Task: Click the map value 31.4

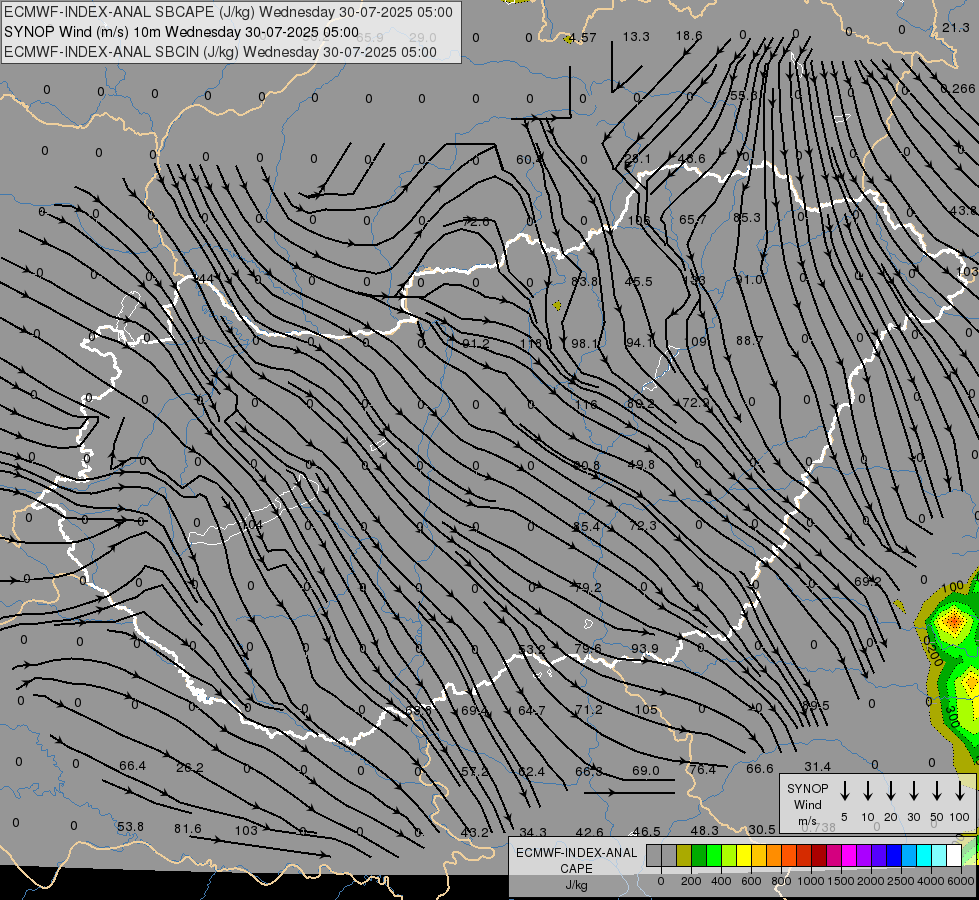Action: click(817, 766)
